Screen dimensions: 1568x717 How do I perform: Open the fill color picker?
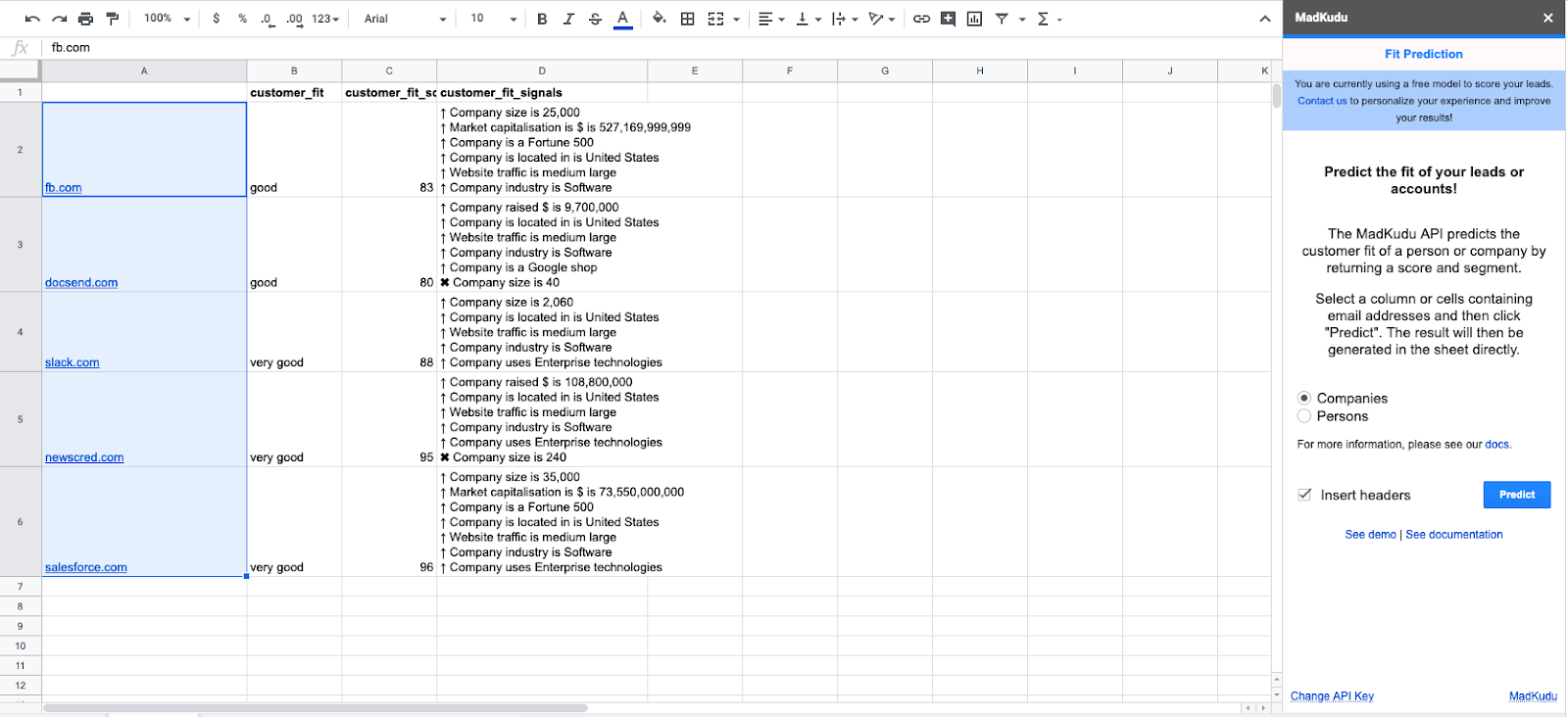pos(660,19)
